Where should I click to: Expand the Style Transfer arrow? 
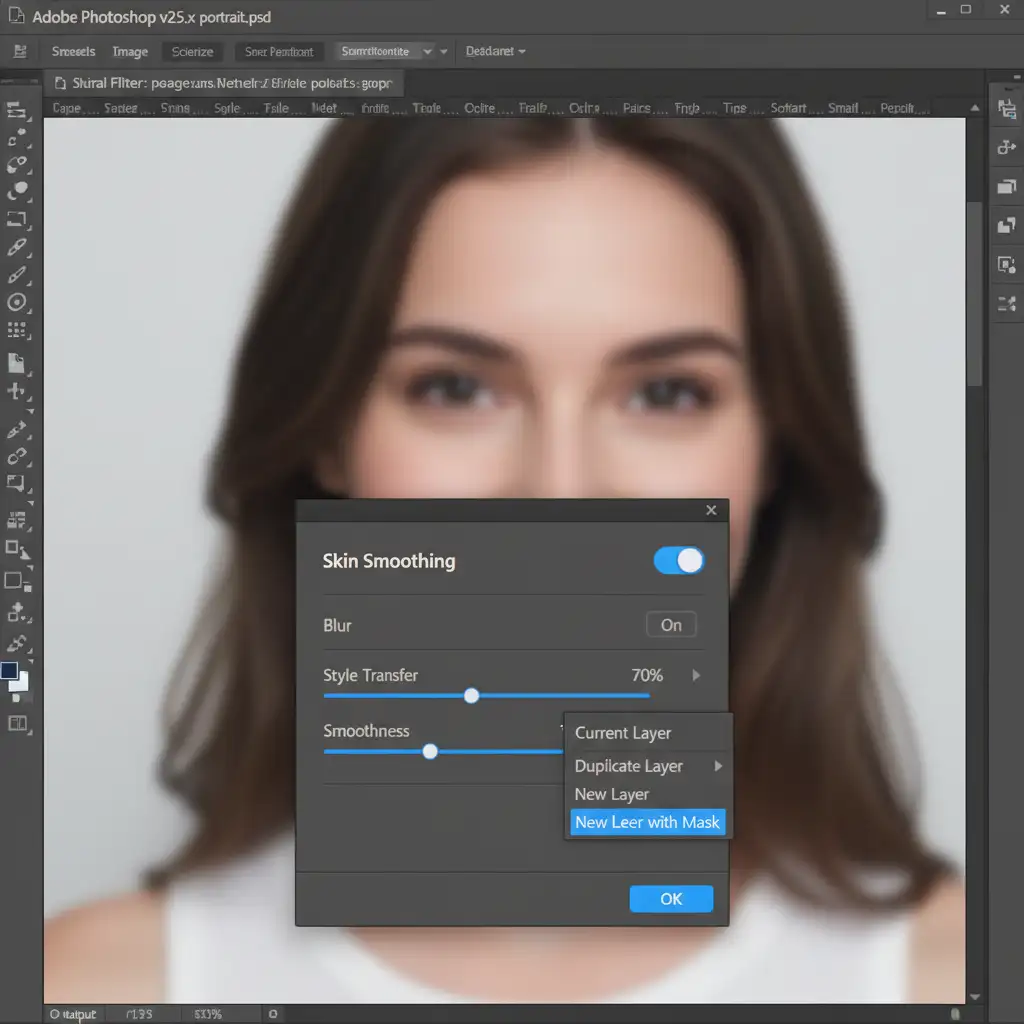697,676
